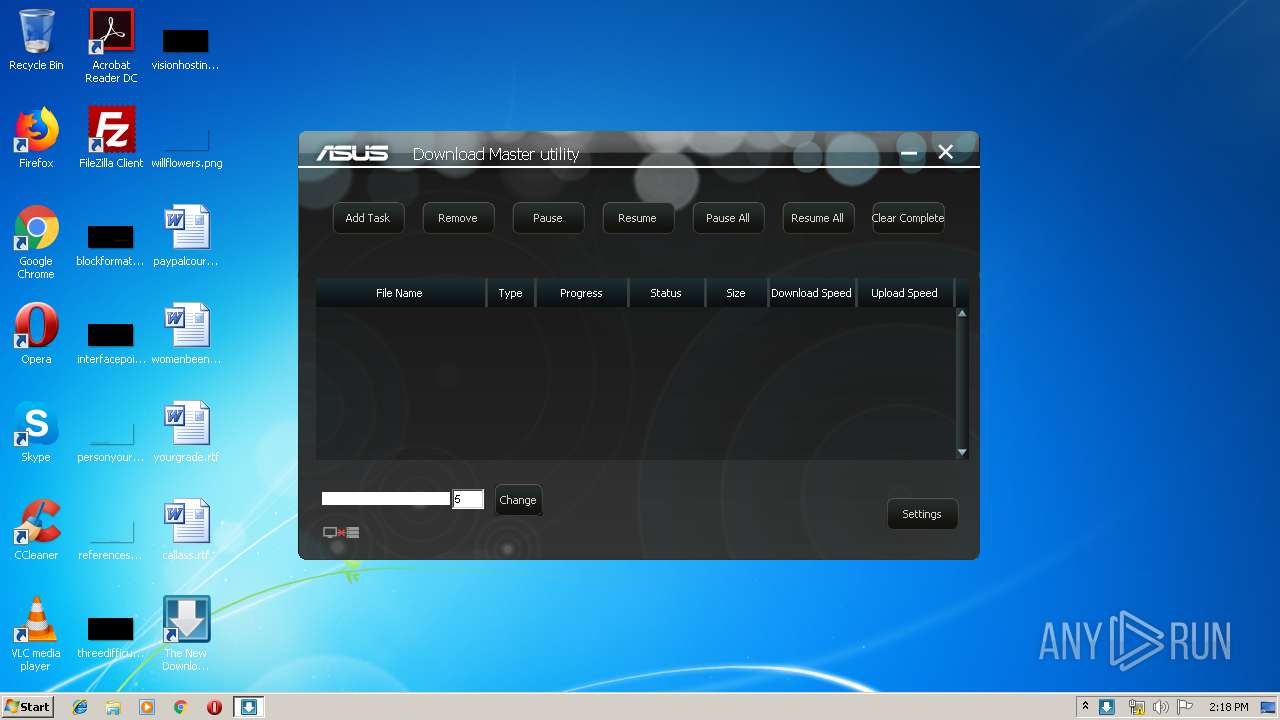Click the Remove button
1280x720 pixels.
(458, 218)
